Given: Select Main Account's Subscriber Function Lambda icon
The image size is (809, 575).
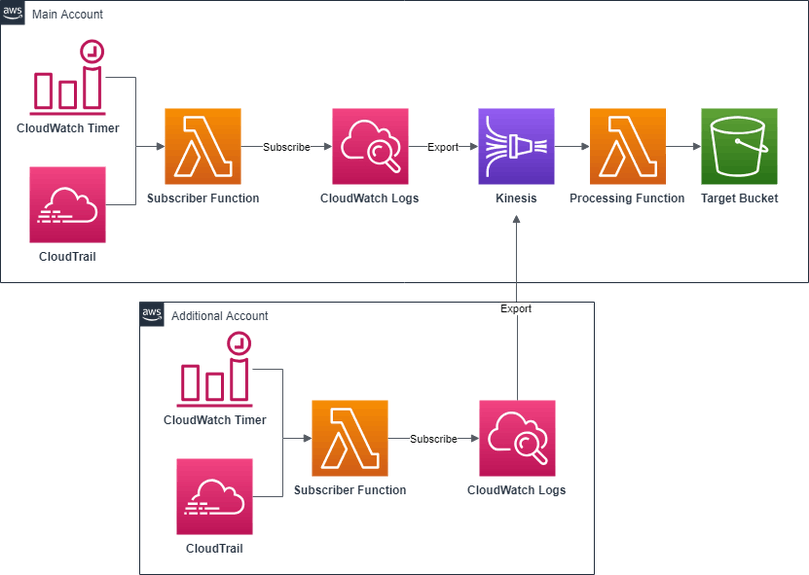Looking at the screenshot, I should (x=203, y=147).
